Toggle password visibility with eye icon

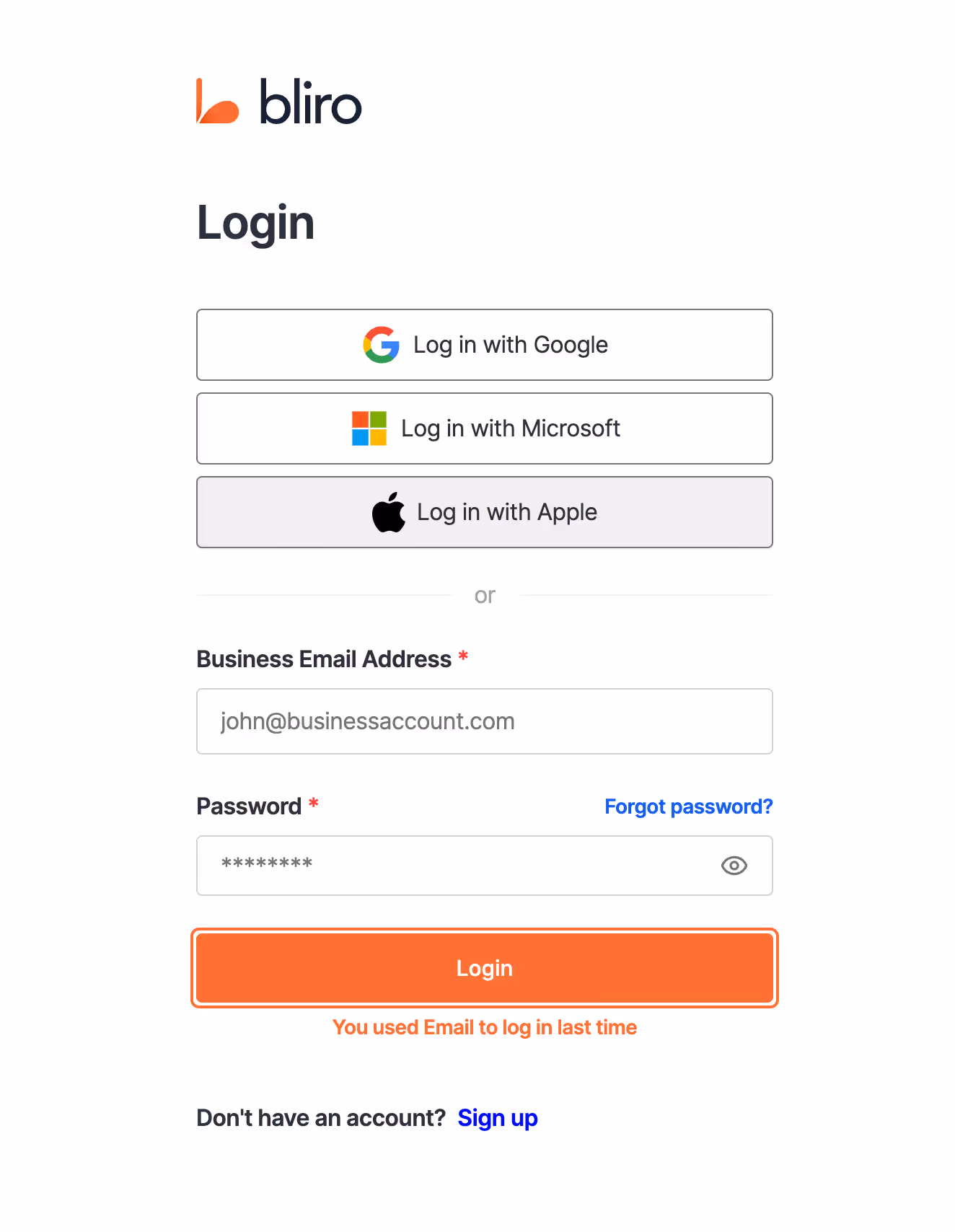pyautogui.click(x=734, y=866)
